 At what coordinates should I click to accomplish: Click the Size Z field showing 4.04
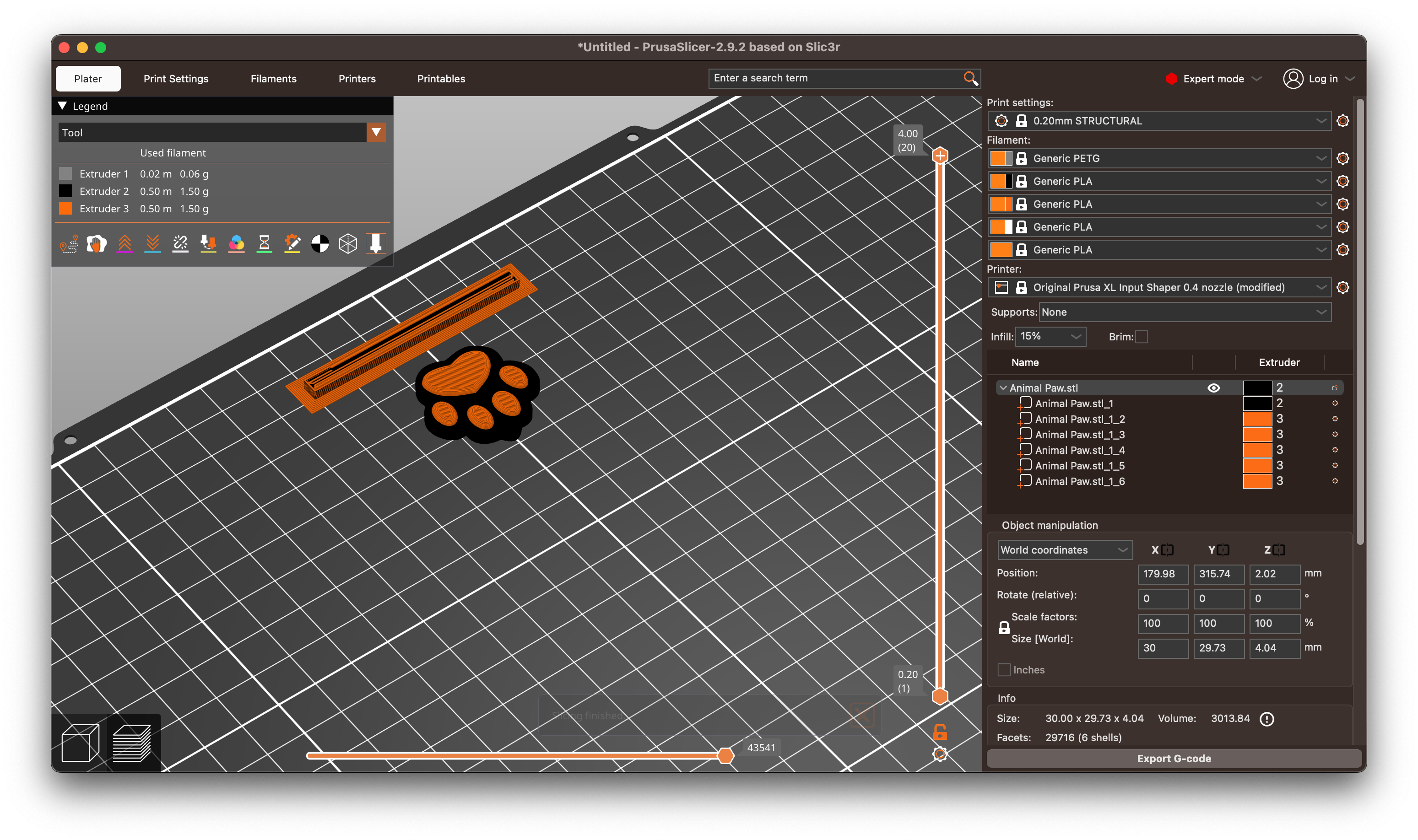[1275, 648]
